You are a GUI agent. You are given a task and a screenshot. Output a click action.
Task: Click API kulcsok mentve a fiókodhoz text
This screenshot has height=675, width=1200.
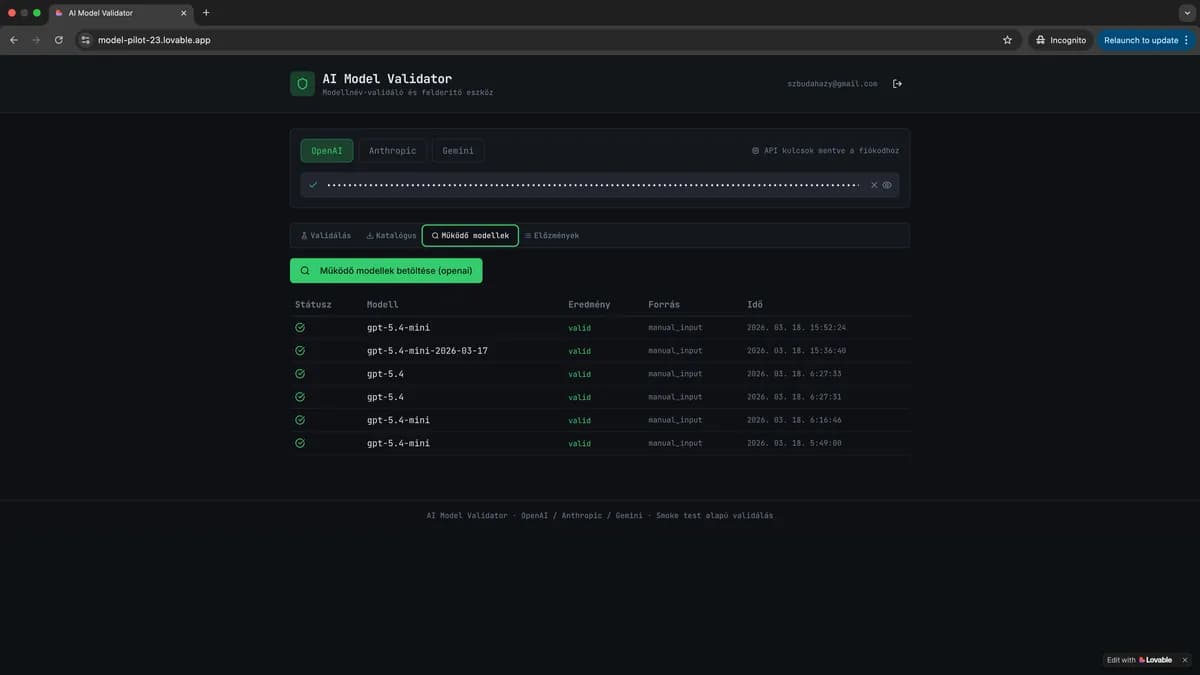pos(831,151)
